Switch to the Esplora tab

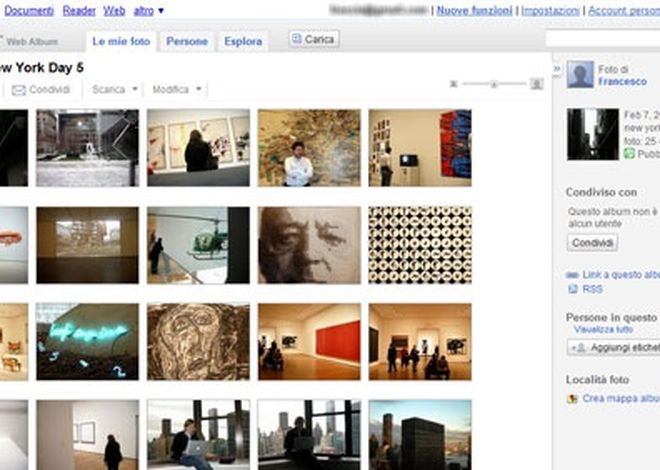(243, 41)
